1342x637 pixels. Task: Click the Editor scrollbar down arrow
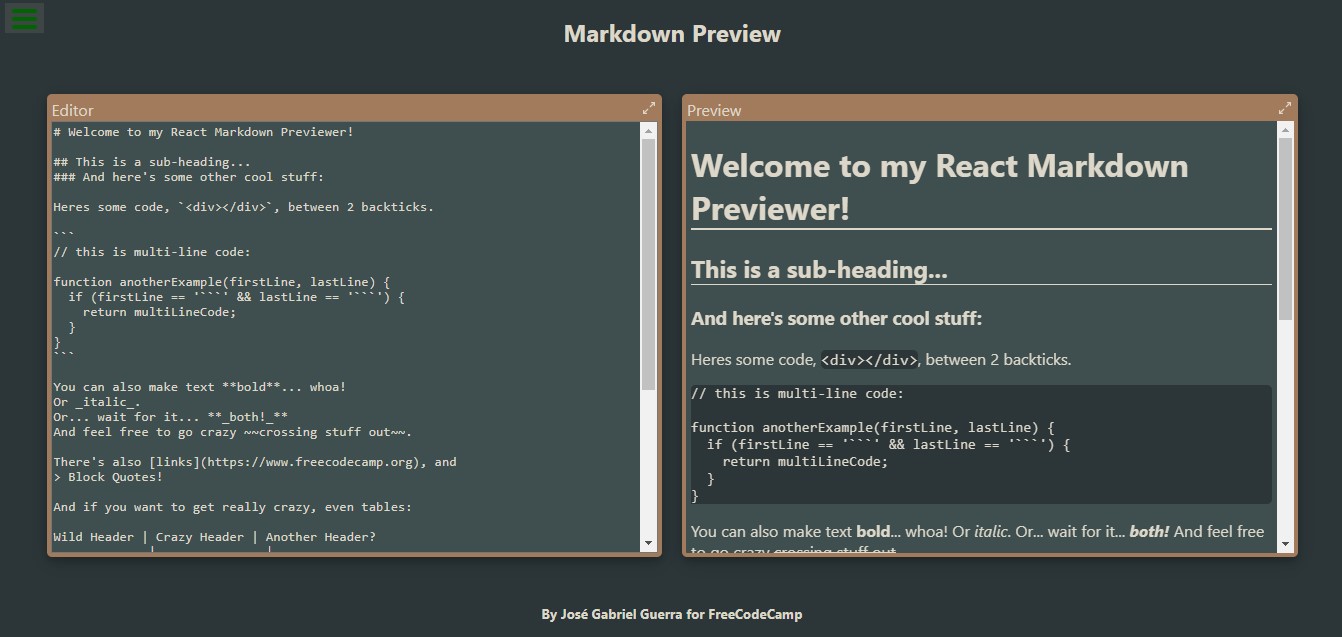[648, 543]
